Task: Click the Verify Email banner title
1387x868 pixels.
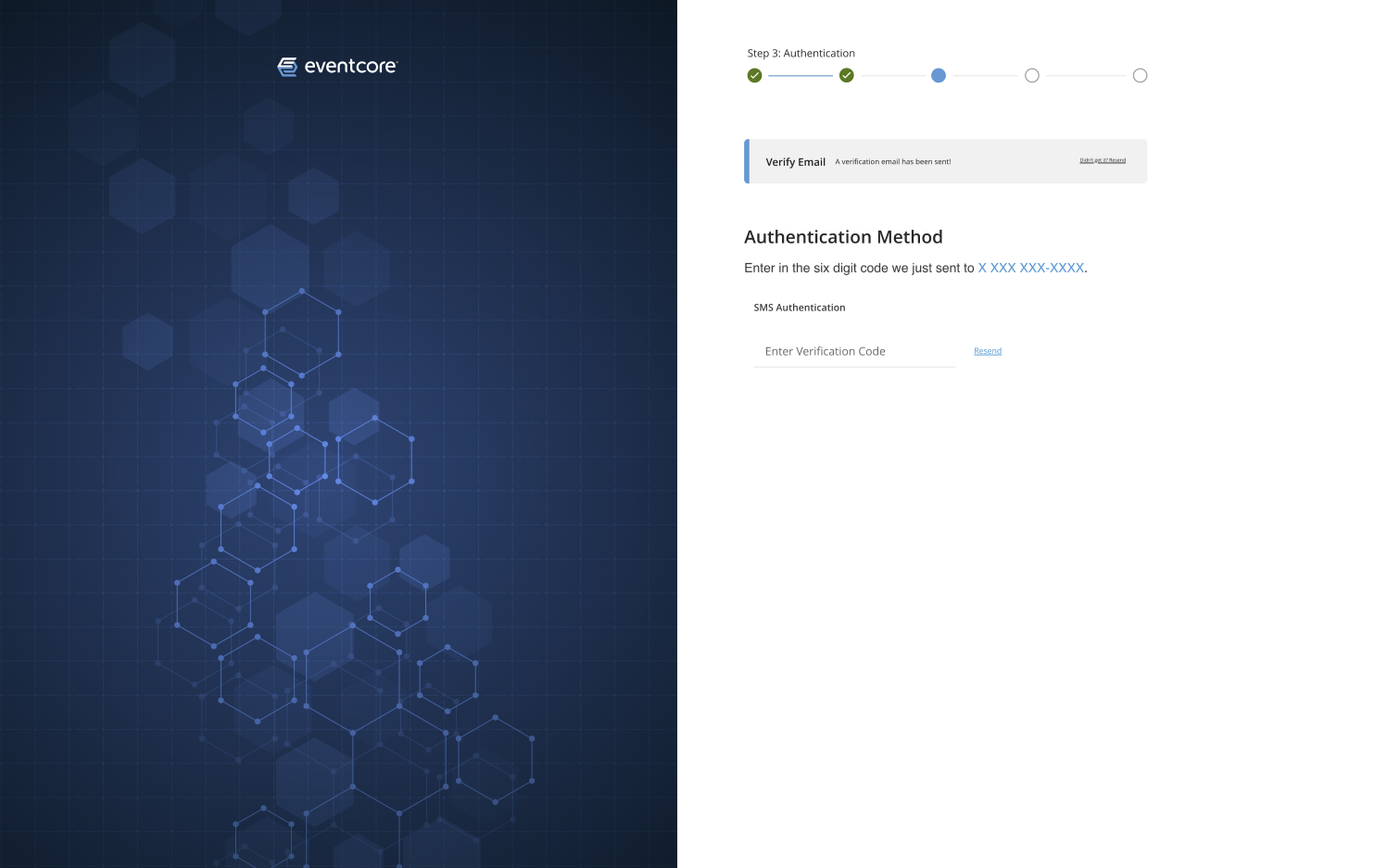Action: tap(795, 162)
